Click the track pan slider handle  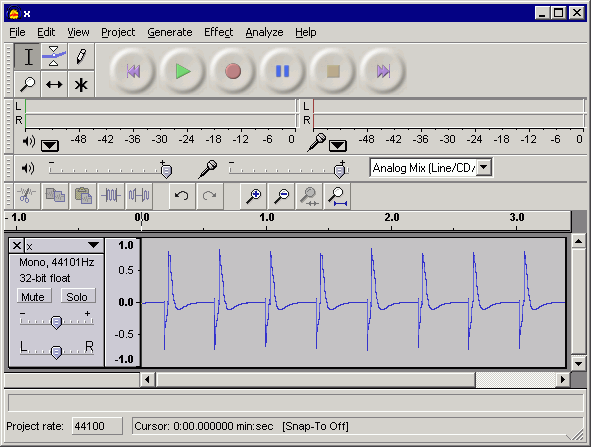[56, 352]
